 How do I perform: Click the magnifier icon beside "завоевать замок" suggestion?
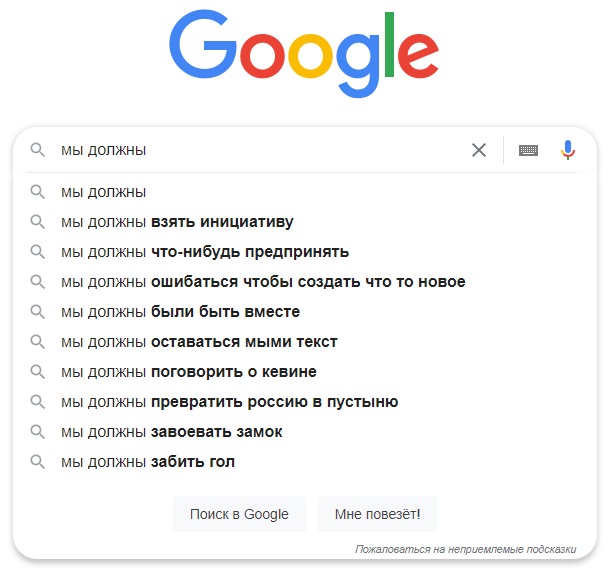click(37, 432)
